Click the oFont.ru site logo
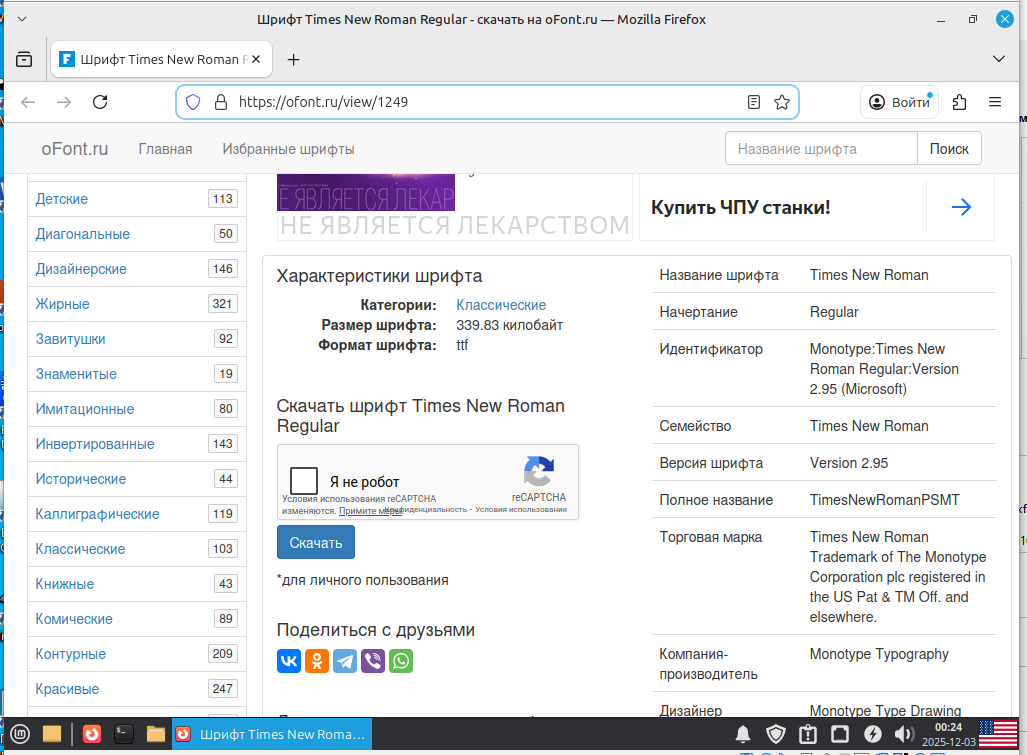This screenshot has width=1027, height=755. coord(75,149)
